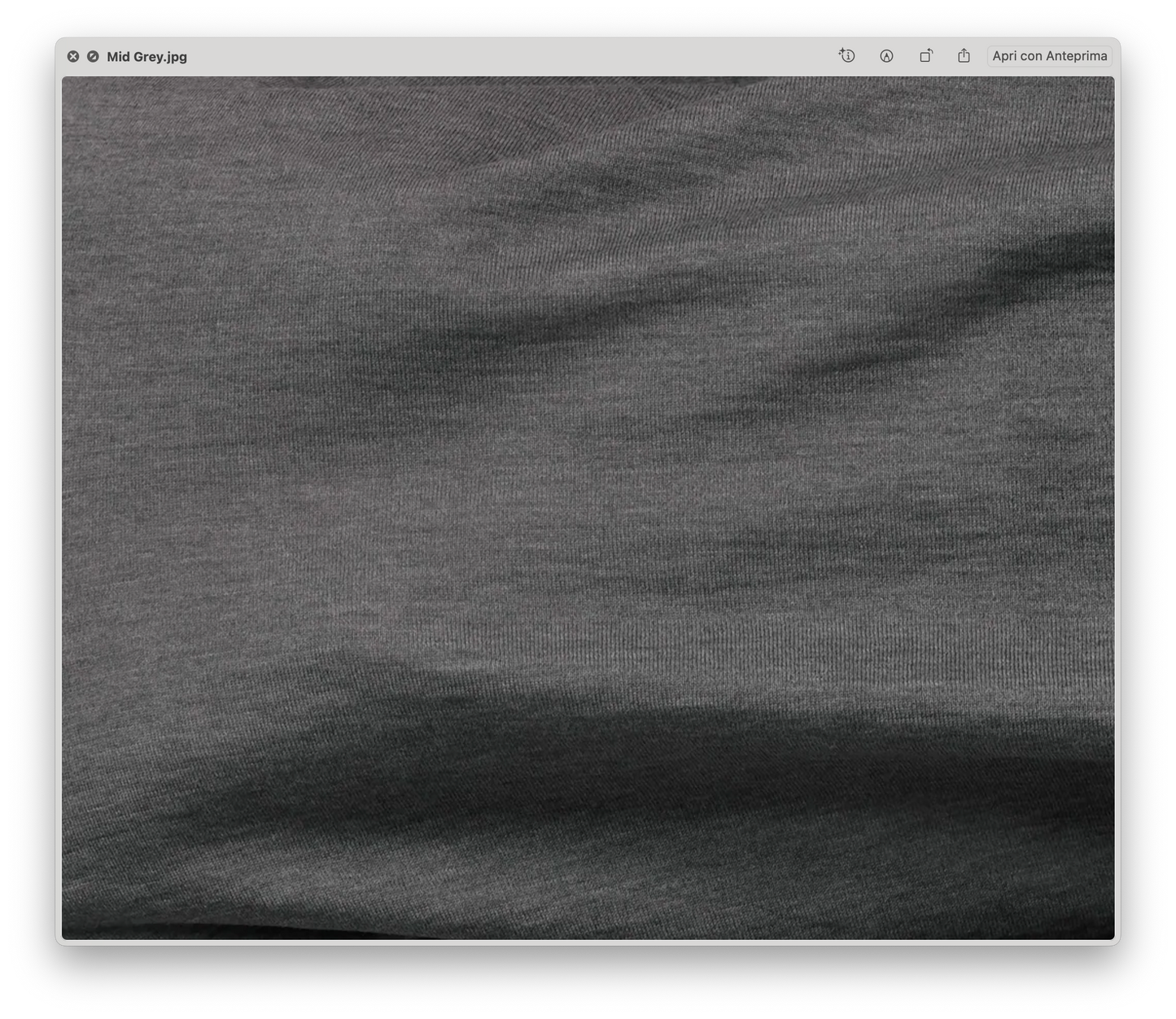
Task: Click the full screen icon beside close
Action: click(x=93, y=56)
